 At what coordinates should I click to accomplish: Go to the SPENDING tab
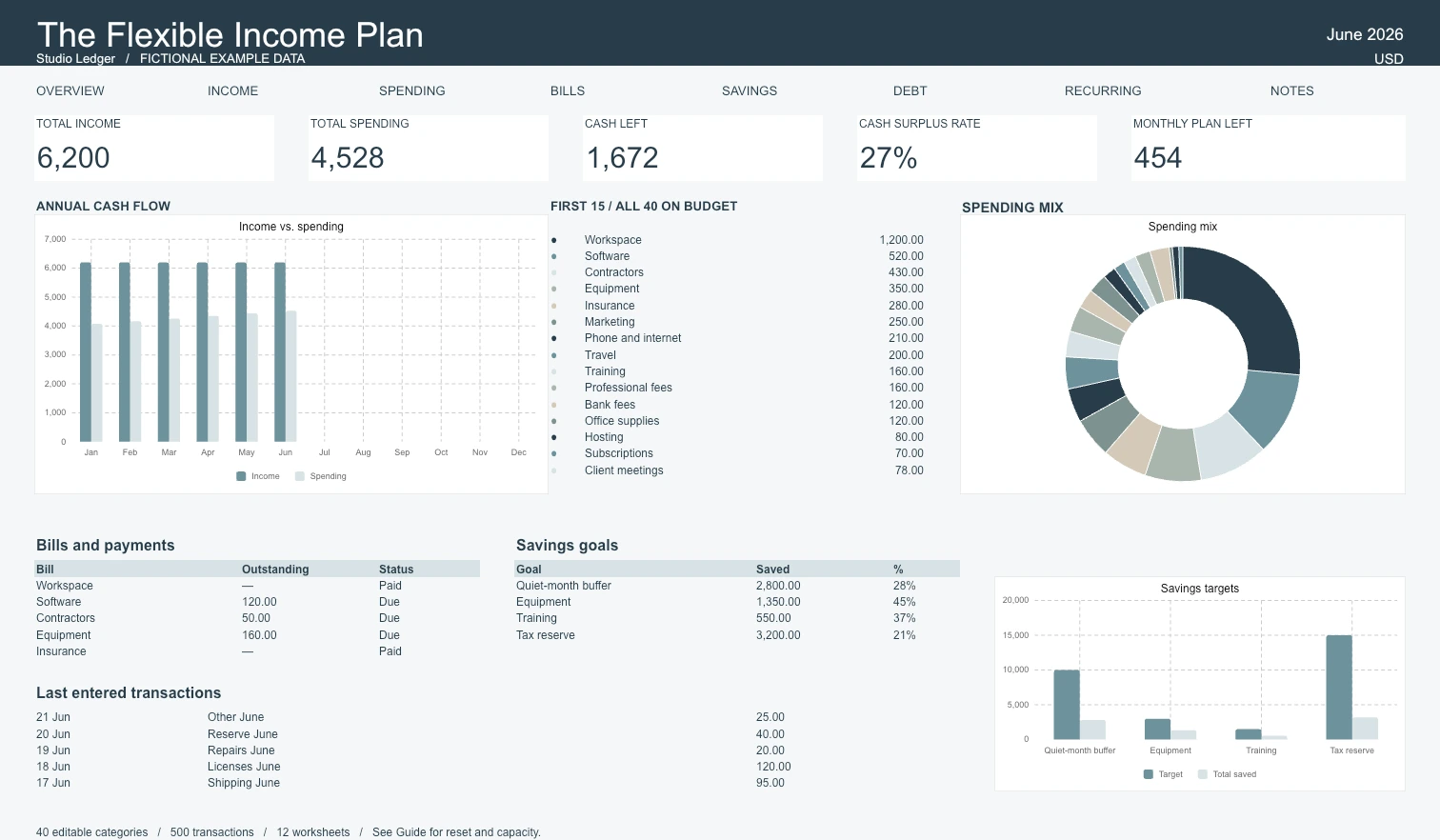411,91
